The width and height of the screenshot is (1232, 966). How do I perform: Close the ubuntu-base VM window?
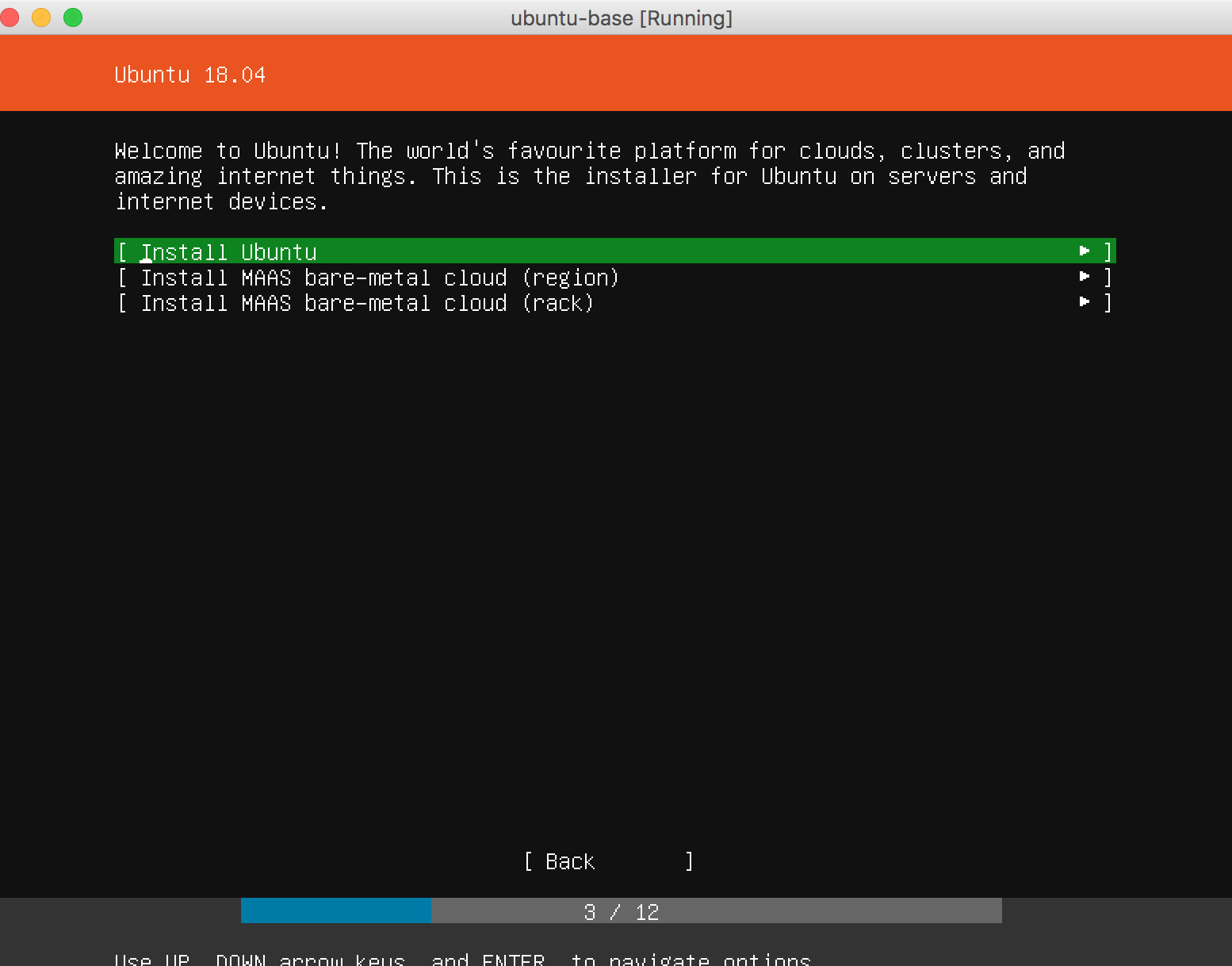[x=10, y=17]
